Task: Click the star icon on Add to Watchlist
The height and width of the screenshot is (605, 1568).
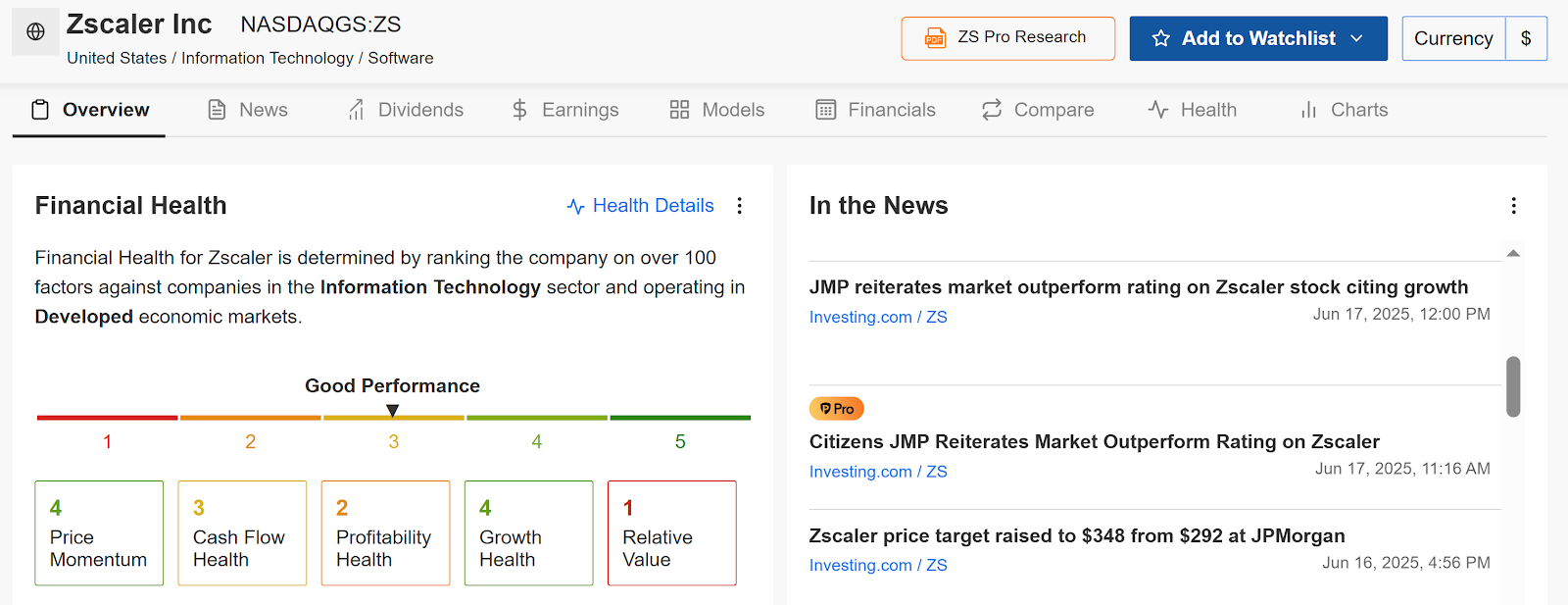Action: (1161, 38)
